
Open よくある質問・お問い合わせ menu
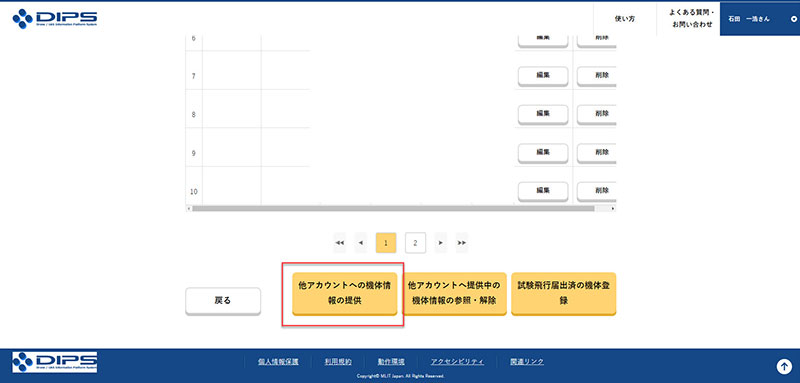click(691, 18)
